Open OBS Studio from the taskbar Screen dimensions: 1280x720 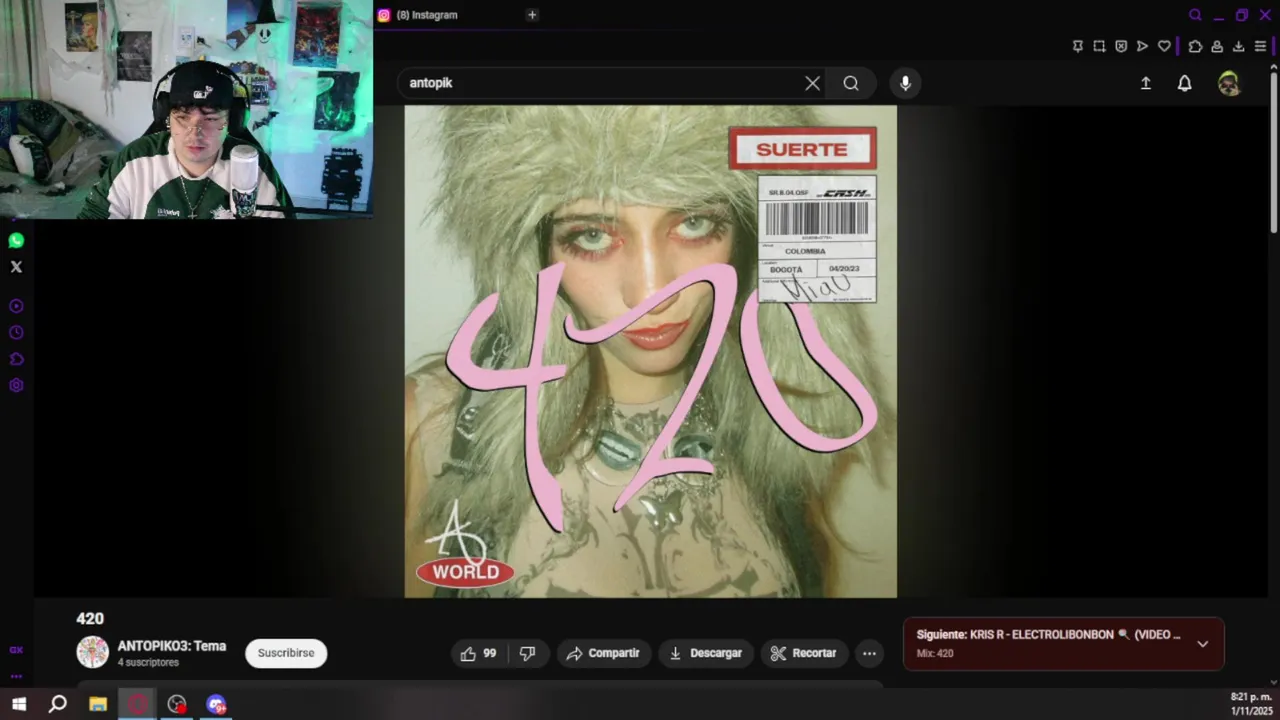[177, 704]
